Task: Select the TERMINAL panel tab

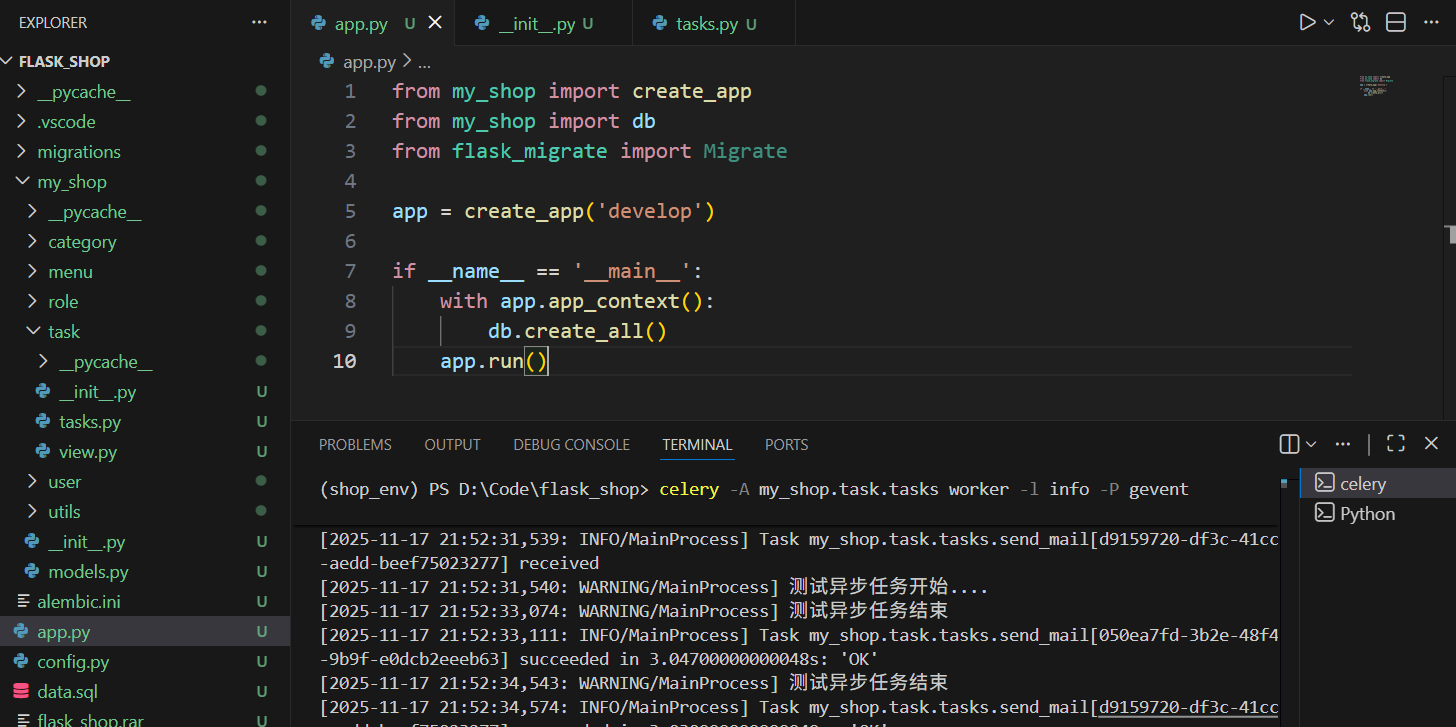Action: click(697, 445)
